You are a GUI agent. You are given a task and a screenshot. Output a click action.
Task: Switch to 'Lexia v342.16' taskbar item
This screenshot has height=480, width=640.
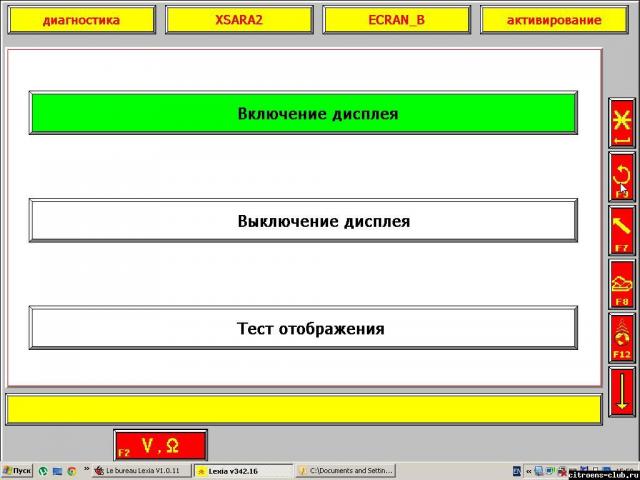[243, 471]
